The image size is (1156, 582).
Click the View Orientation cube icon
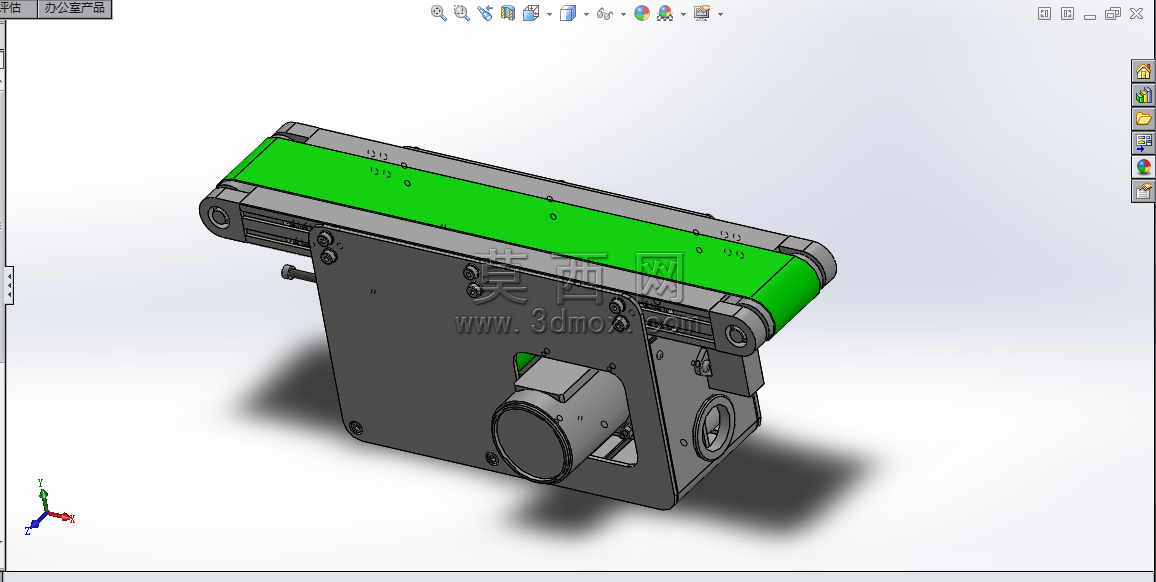(531, 13)
